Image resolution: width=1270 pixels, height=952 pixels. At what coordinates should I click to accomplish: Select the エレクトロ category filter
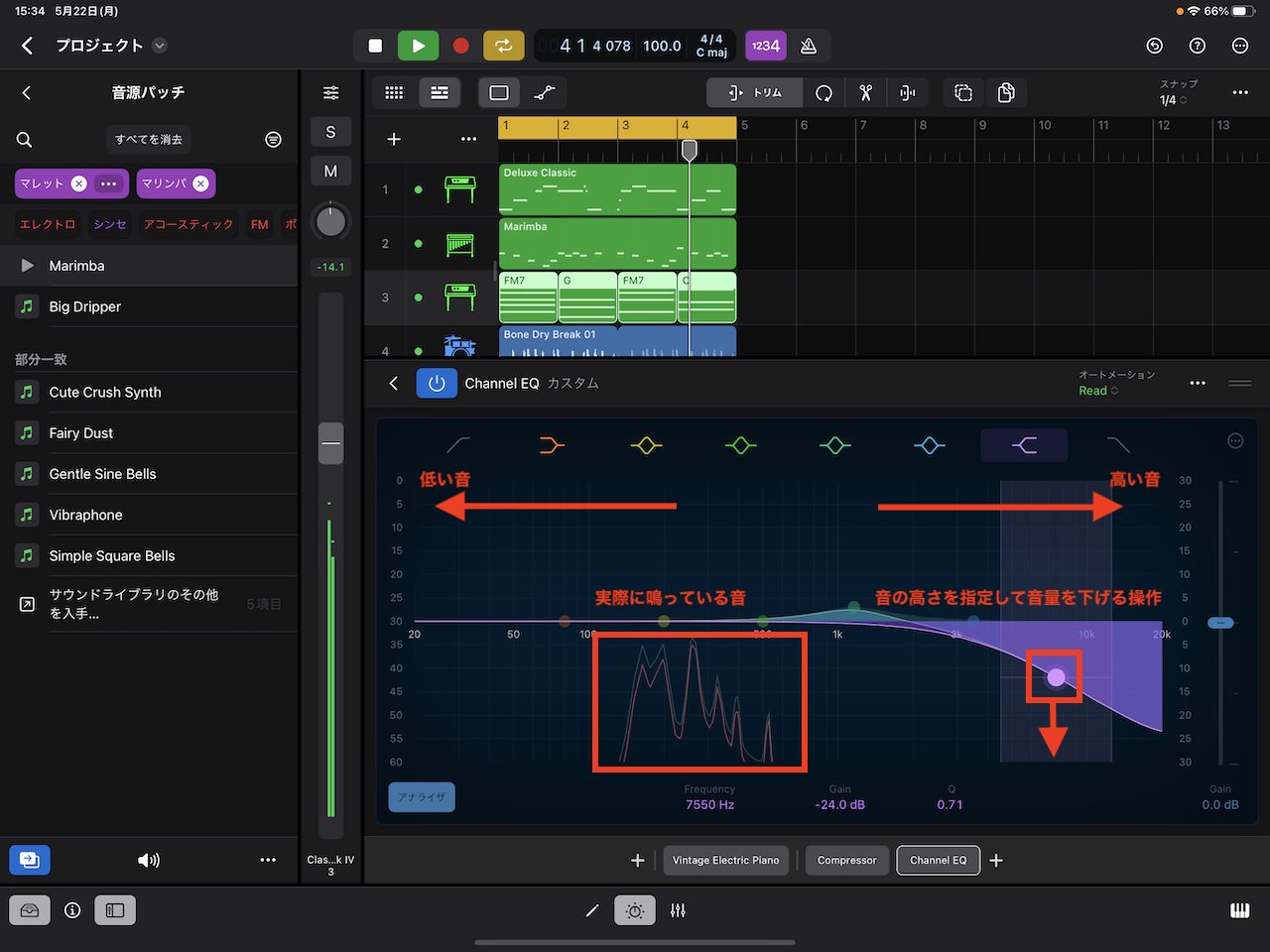(48, 225)
